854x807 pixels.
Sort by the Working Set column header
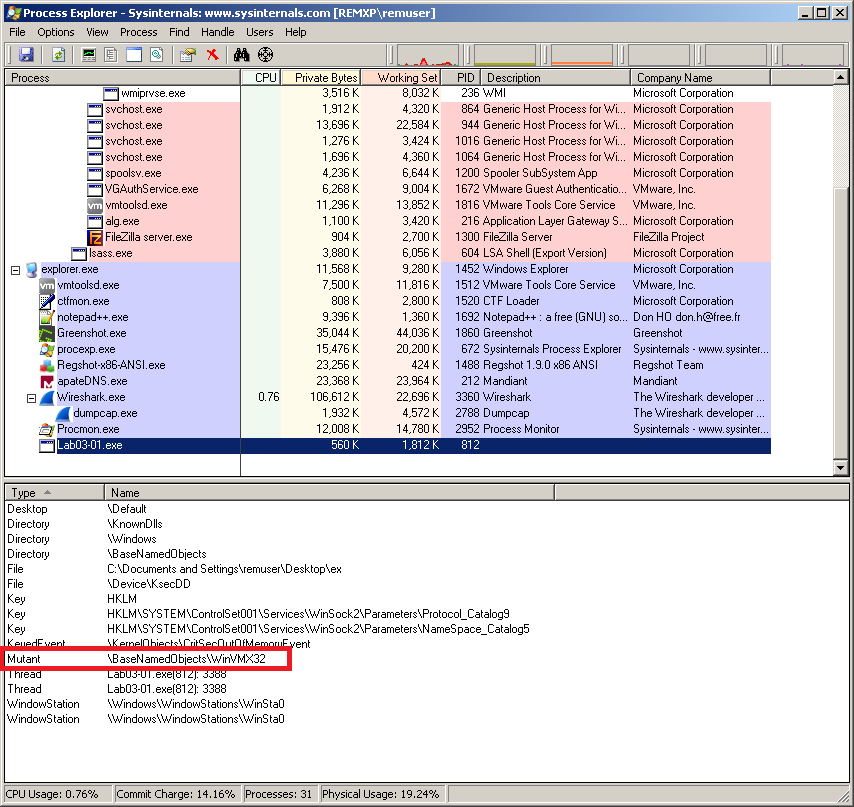[401, 78]
